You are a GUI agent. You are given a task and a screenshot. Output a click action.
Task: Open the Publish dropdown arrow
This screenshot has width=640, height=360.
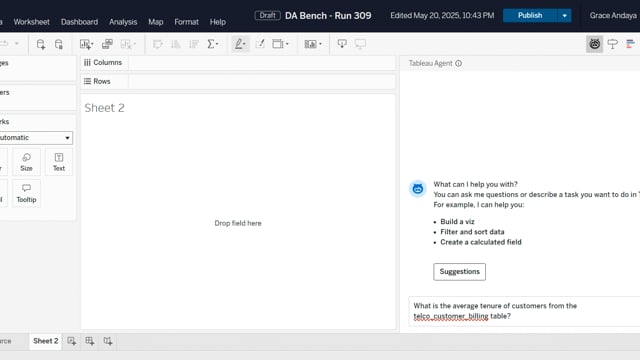[564, 16]
